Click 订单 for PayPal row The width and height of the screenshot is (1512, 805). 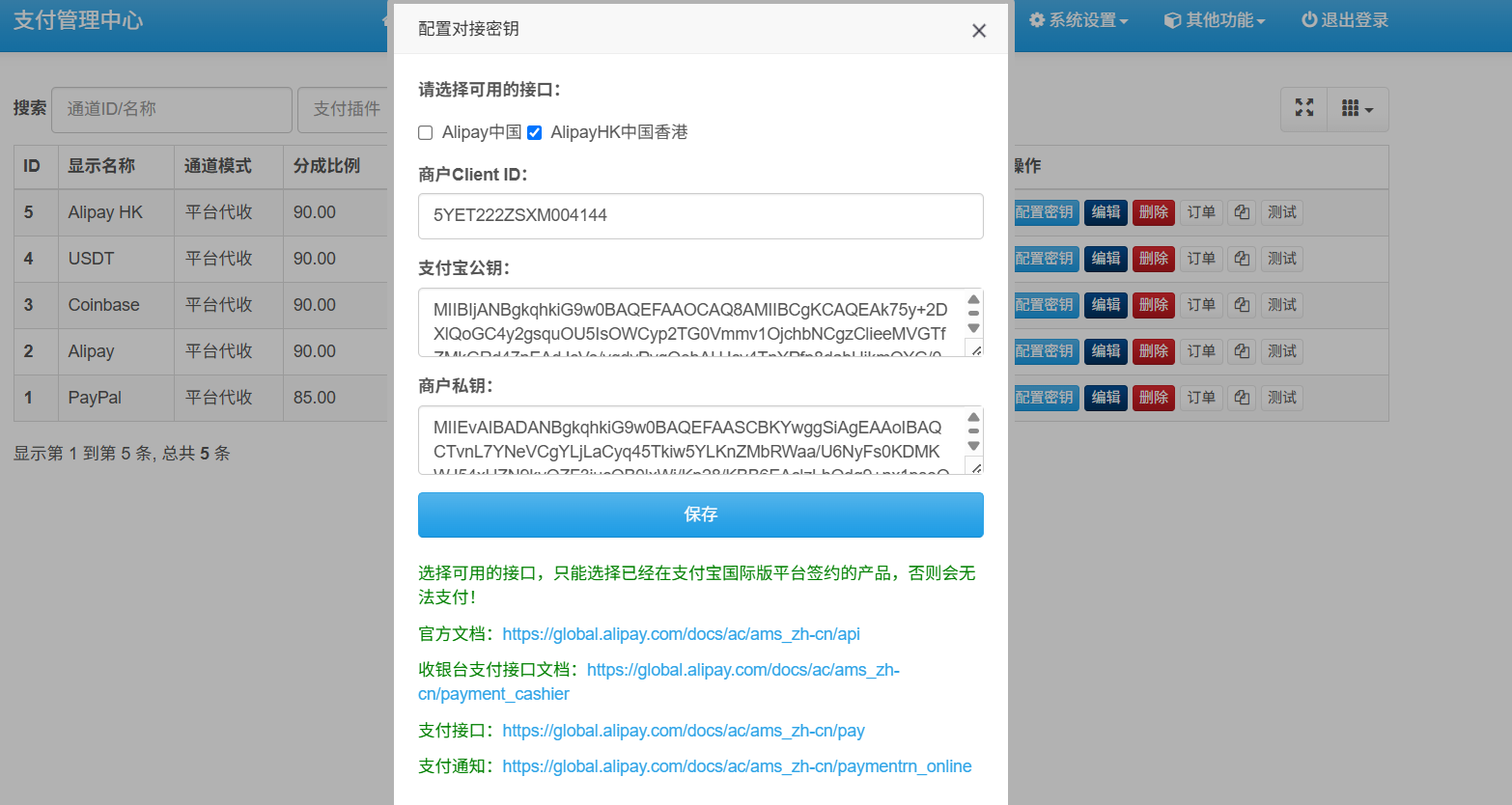click(1201, 398)
